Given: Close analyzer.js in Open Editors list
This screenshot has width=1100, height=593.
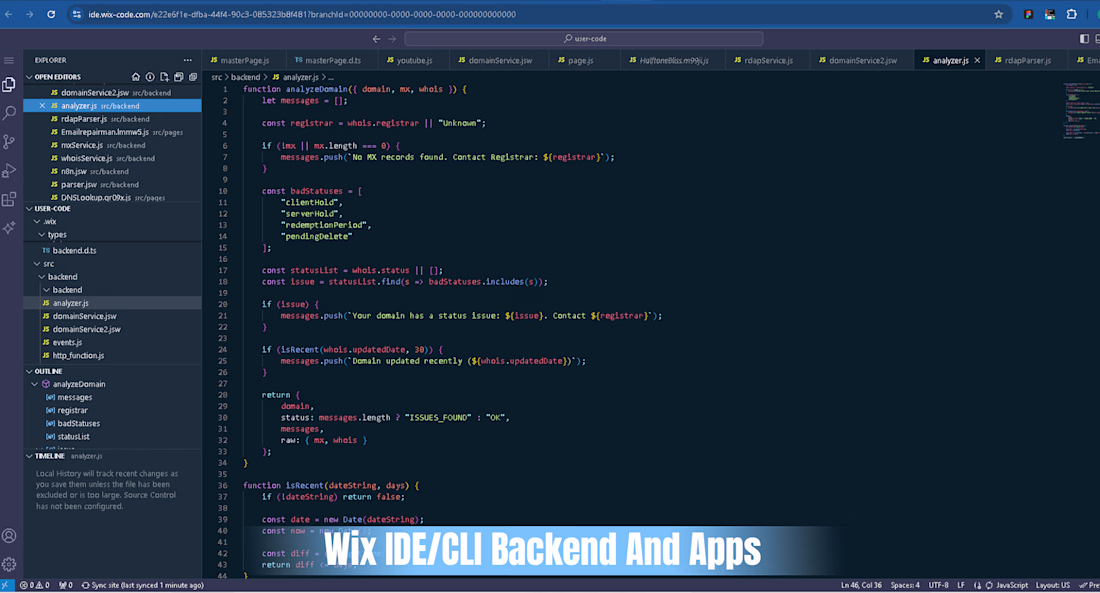Looking at the screenshot, I should (x=42, y=106).
